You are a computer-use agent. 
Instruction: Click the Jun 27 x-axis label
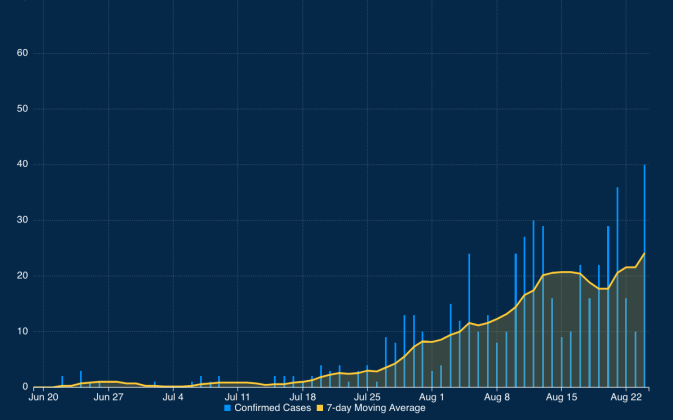108,397
